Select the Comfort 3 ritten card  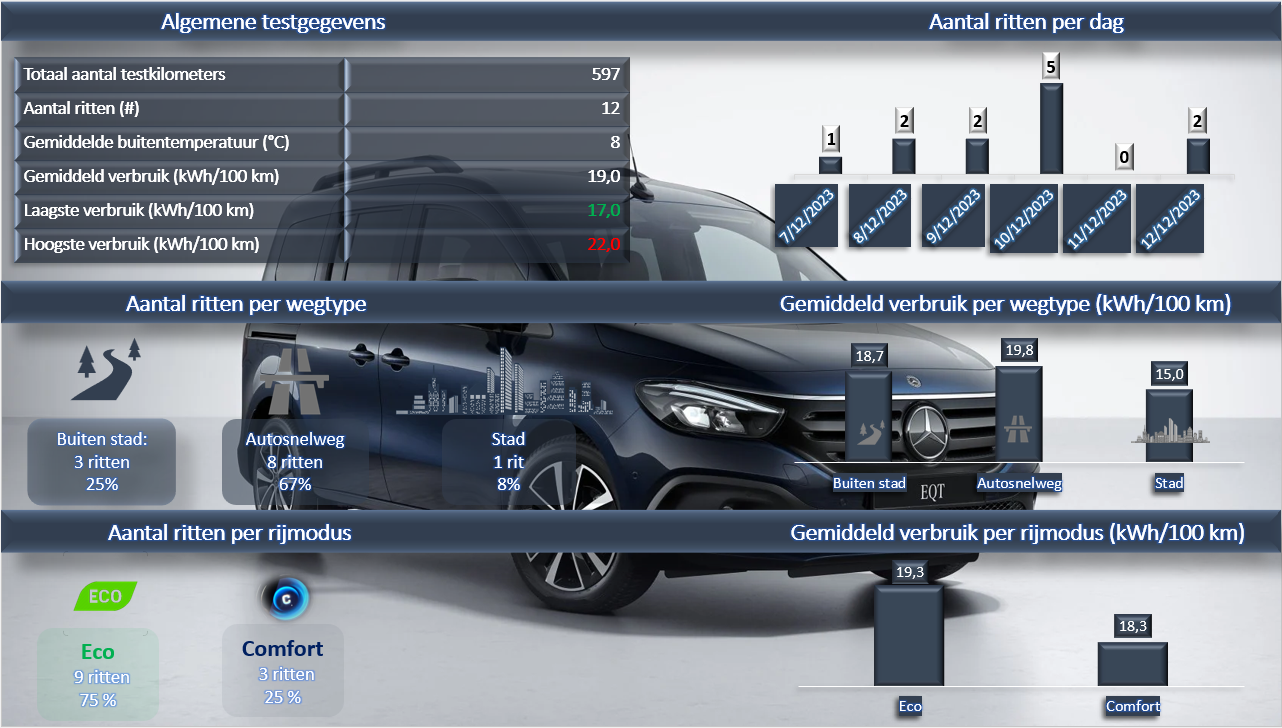click(283, 672)
